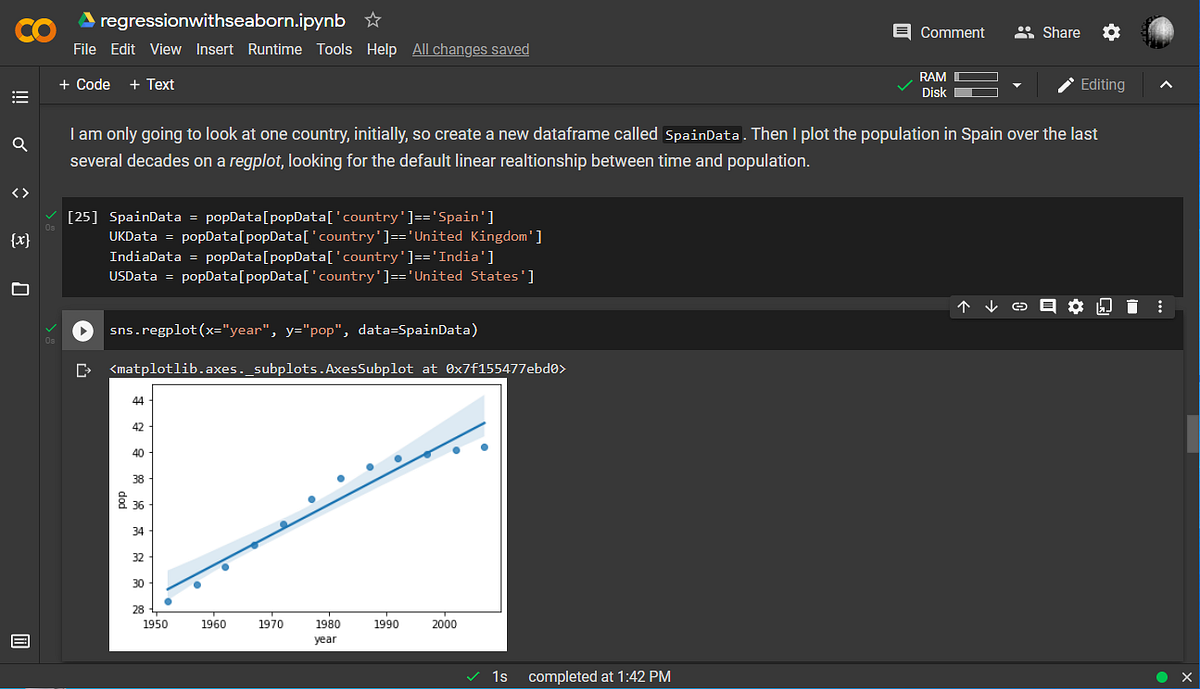Open the search sidebar icon
This screenshot has width=1200, height=689.
[19, 144]
